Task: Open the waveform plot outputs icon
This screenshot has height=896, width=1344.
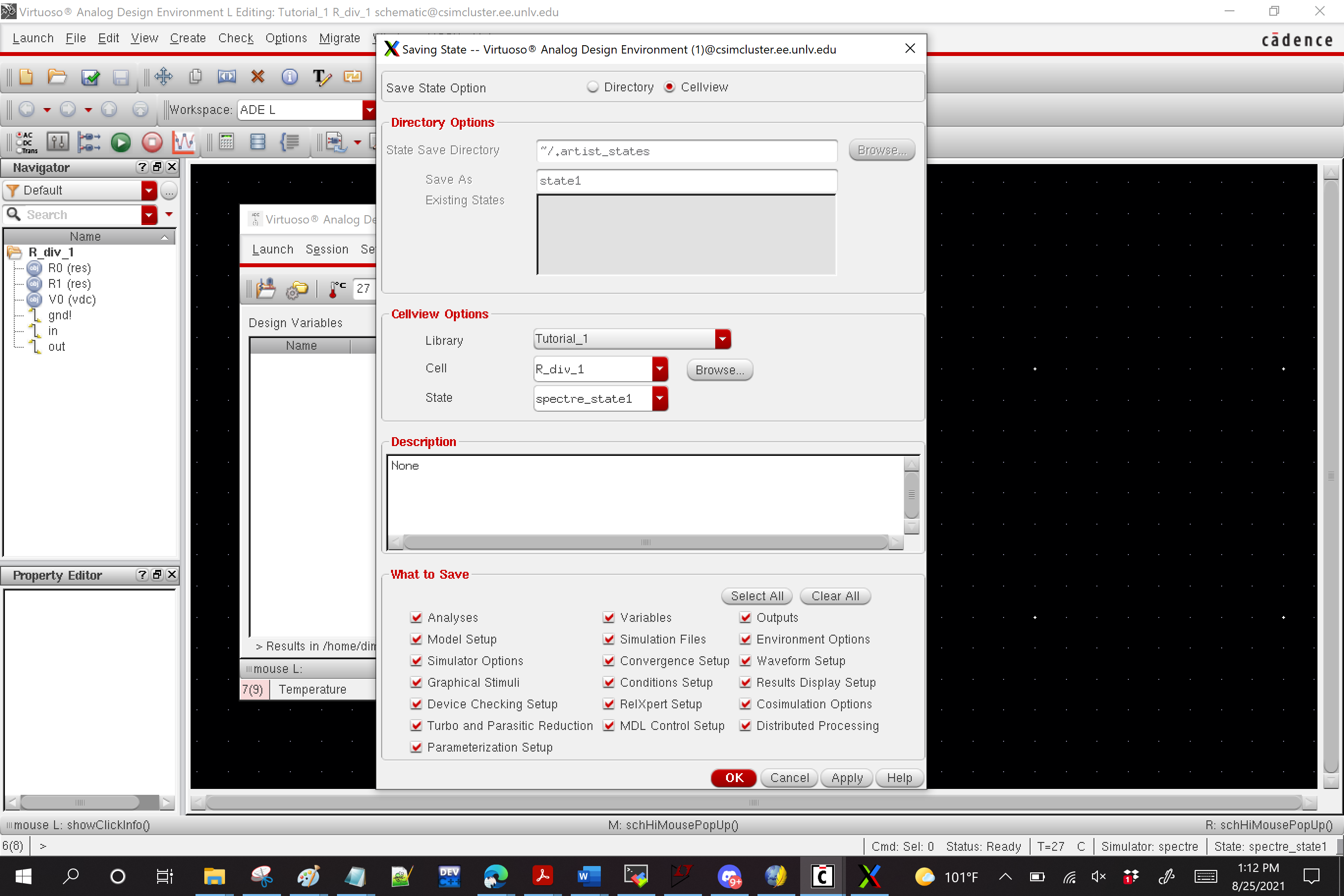Action: 184,141
